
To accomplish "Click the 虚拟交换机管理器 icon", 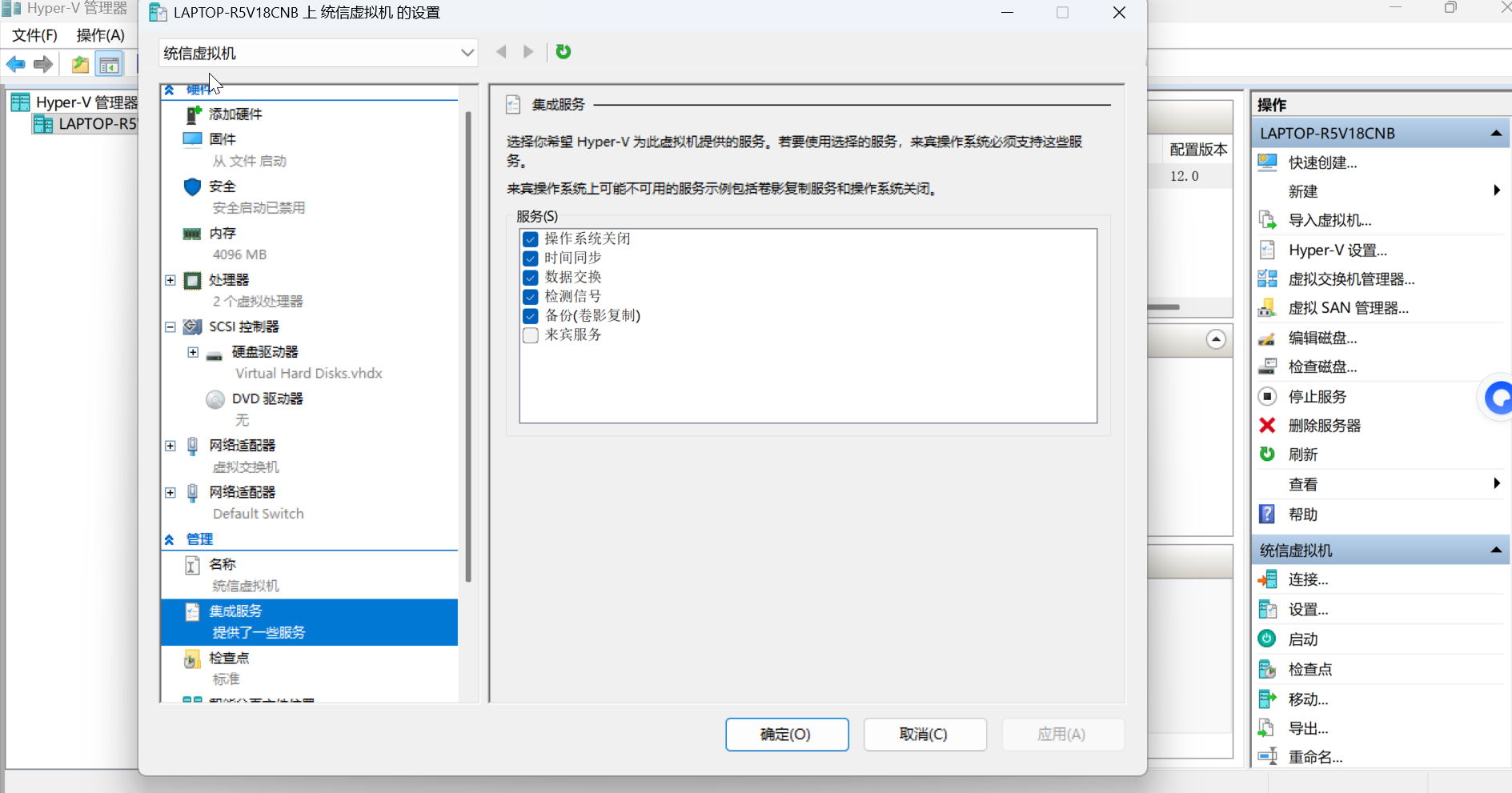I will [1267, 278].
